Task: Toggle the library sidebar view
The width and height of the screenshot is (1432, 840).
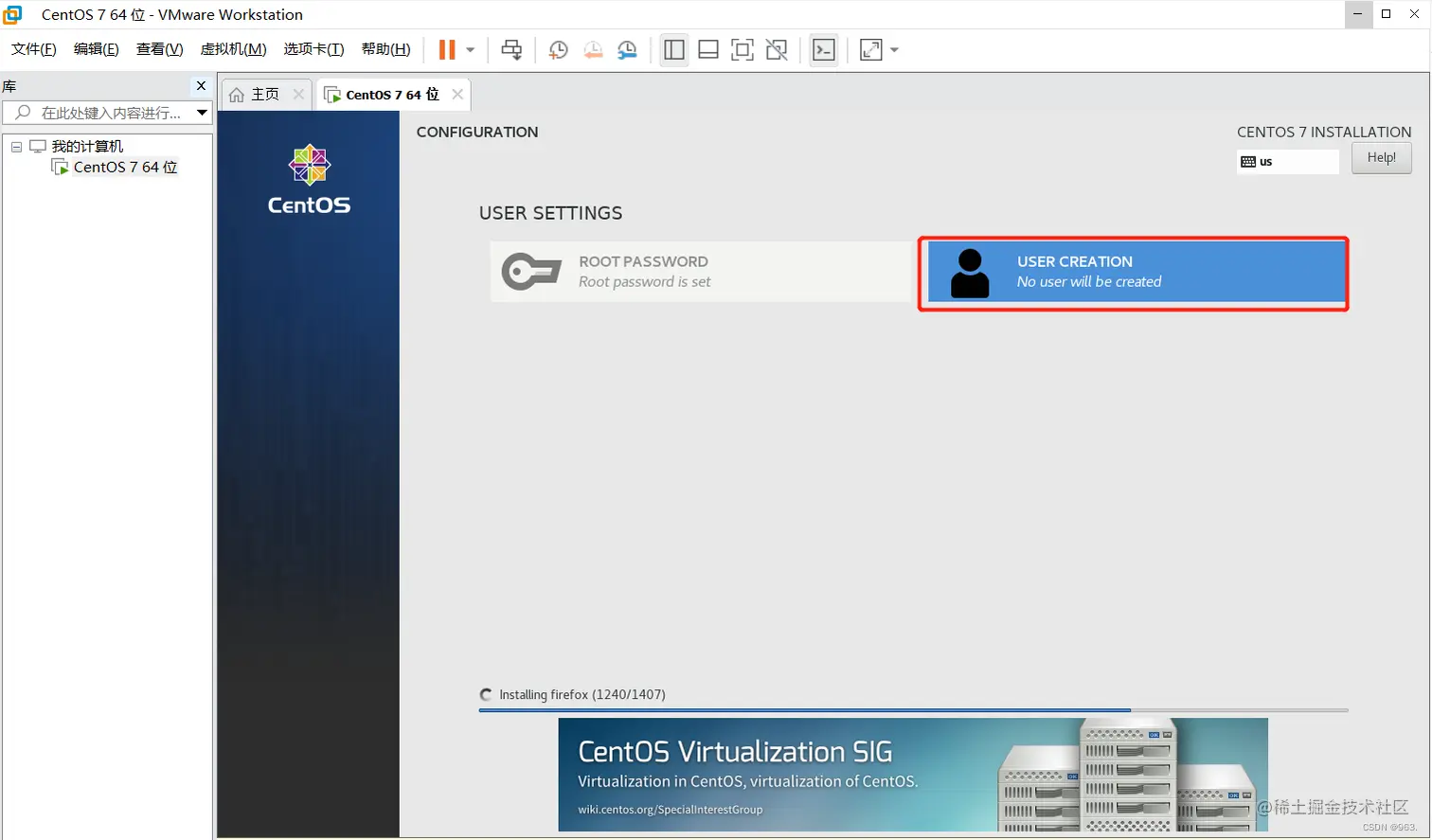Action: [674, 49]
